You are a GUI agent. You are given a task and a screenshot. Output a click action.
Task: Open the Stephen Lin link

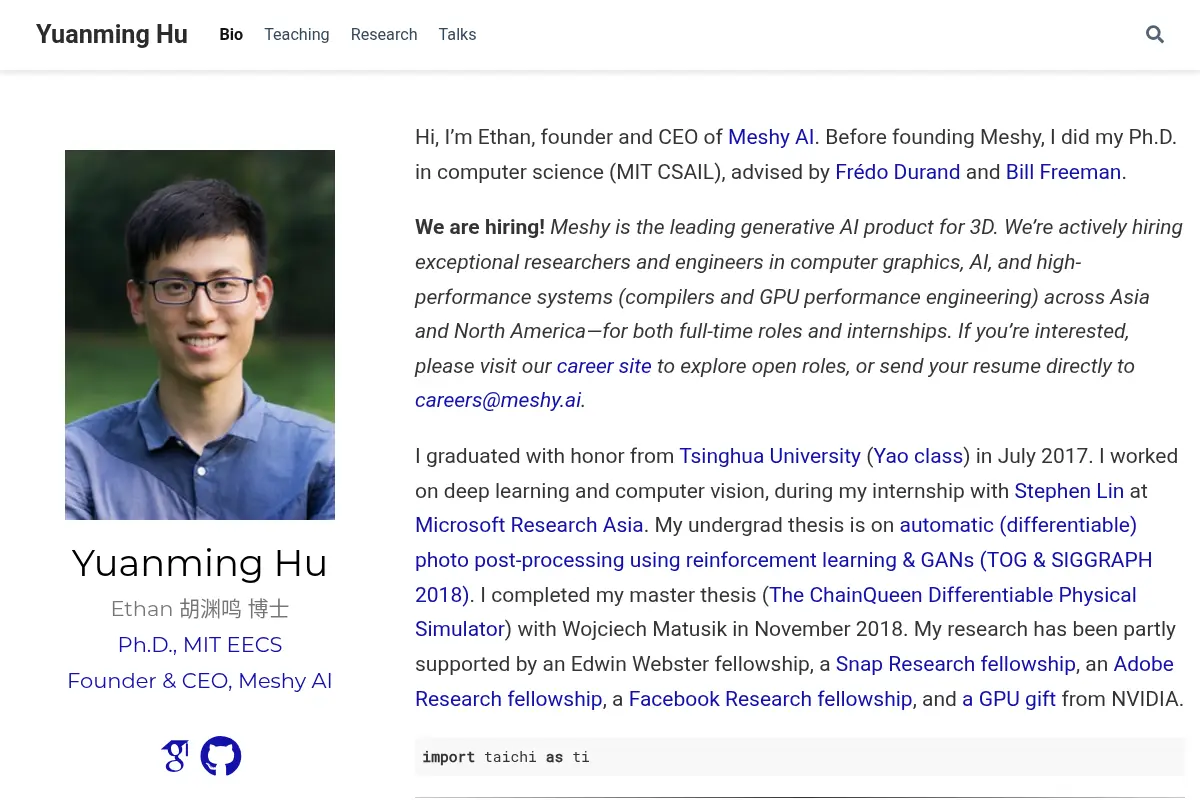tap(1069, 491)
